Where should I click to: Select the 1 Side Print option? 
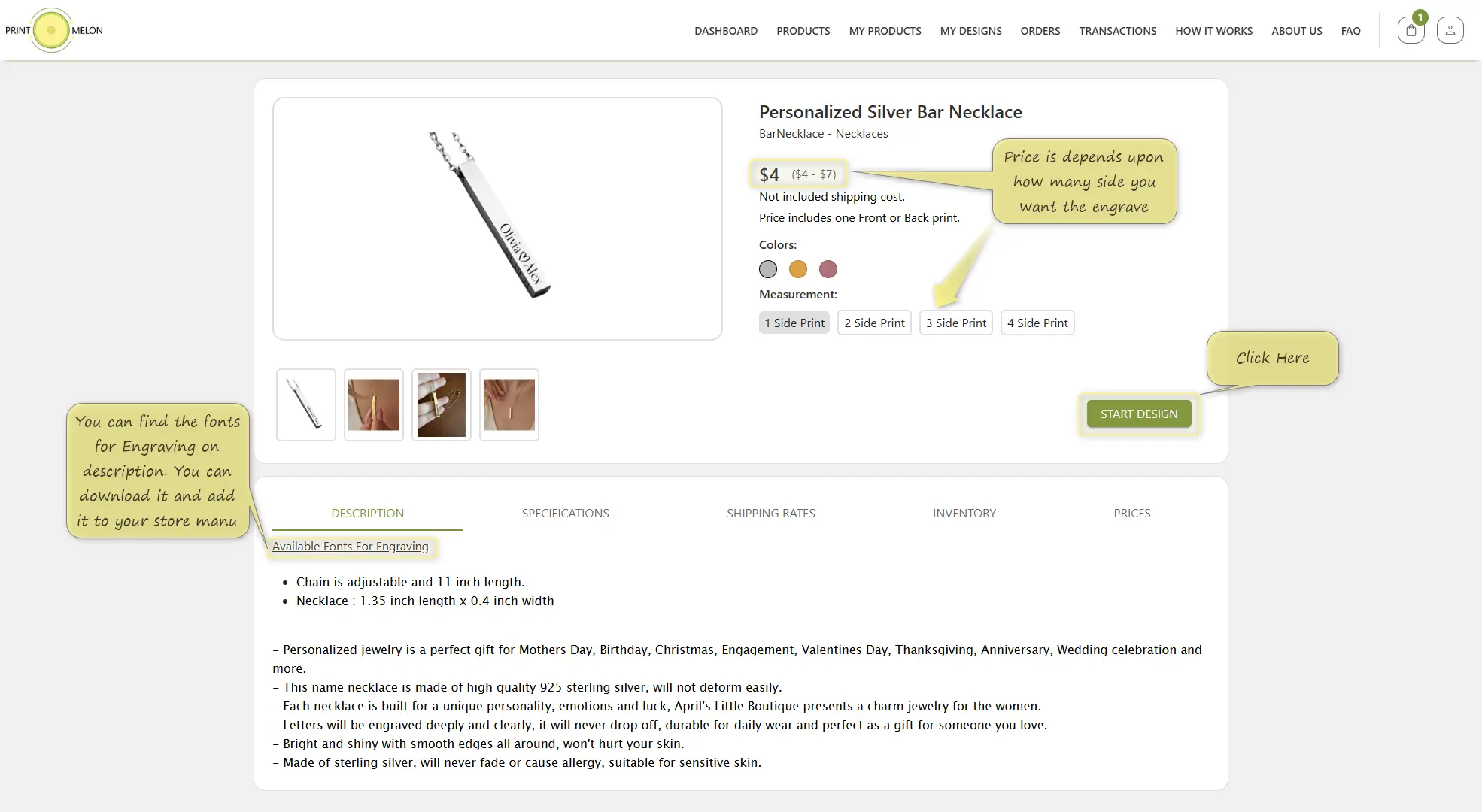click(x=794, y=323)
